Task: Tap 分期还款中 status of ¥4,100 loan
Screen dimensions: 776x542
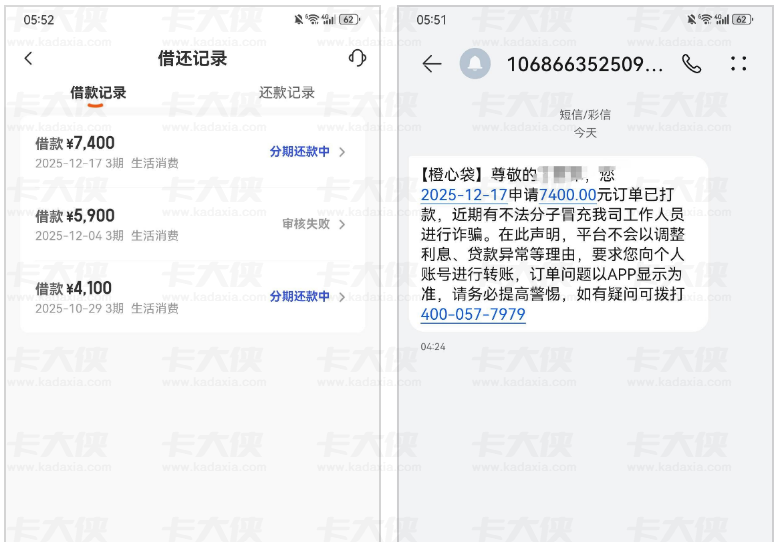Action: 299,296
